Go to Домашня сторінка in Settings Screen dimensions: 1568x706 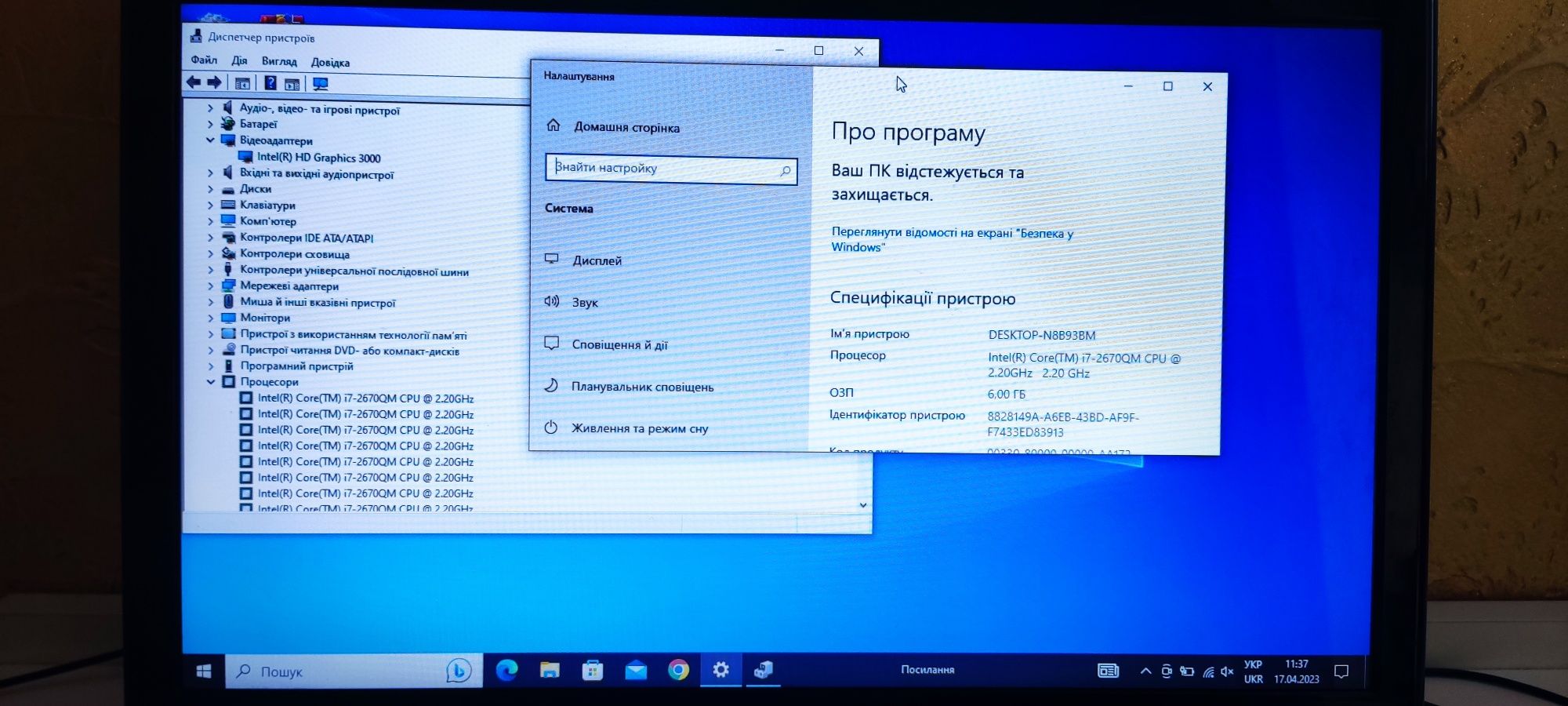(x=626, y=127)
